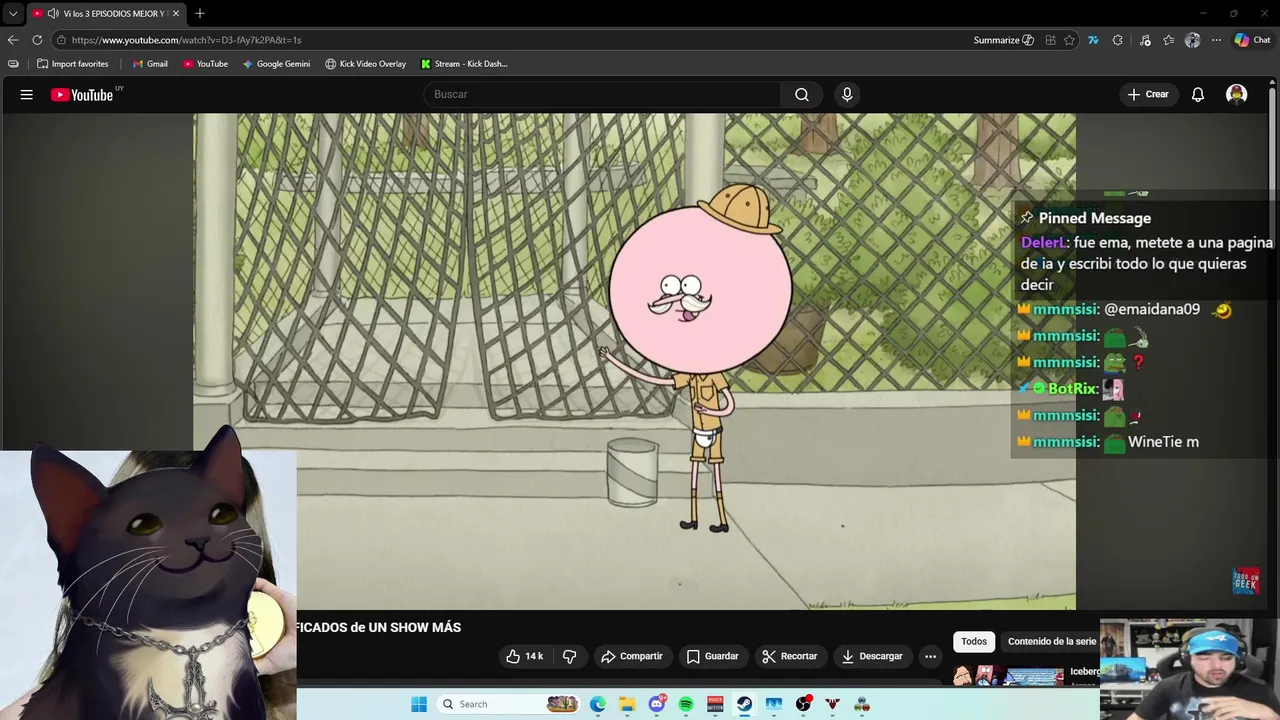Select the Contenido de la serie chip
The width and height of the screenshot is (1280, 720).
coord(1052,641)
